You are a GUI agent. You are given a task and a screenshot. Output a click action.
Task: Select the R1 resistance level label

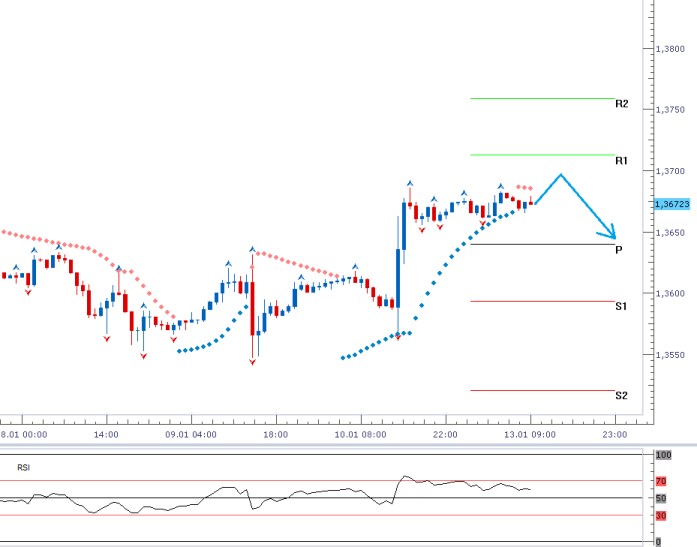(x=621, y=160)
